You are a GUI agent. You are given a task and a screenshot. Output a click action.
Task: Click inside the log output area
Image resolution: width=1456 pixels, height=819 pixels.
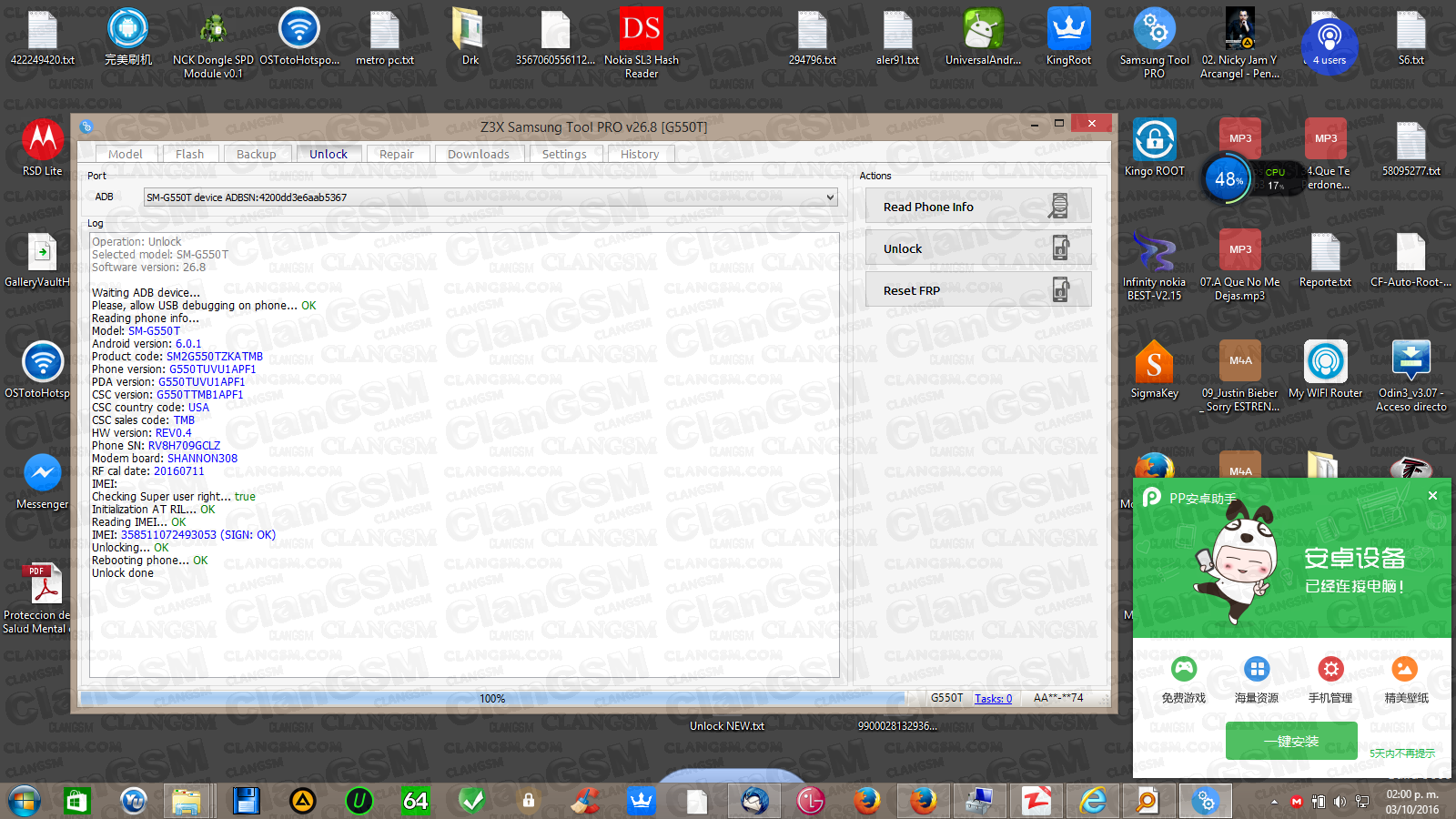click(x=464, y=454)
